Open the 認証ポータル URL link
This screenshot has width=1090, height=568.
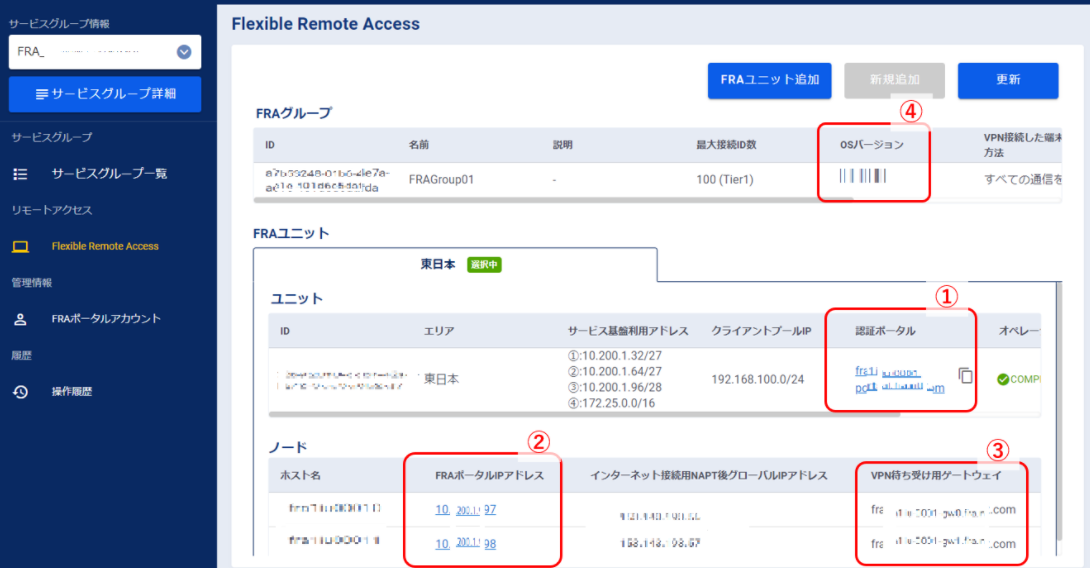(x=900, y=380)
